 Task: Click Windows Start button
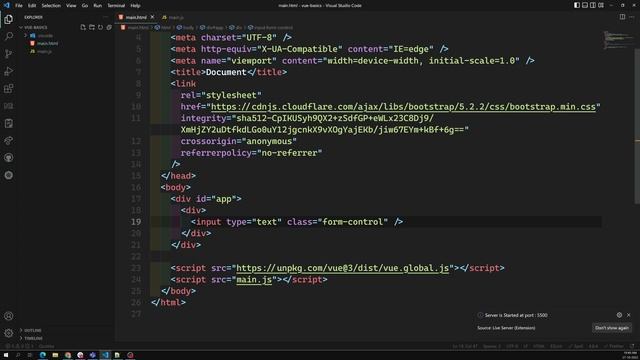click(6, 355)
